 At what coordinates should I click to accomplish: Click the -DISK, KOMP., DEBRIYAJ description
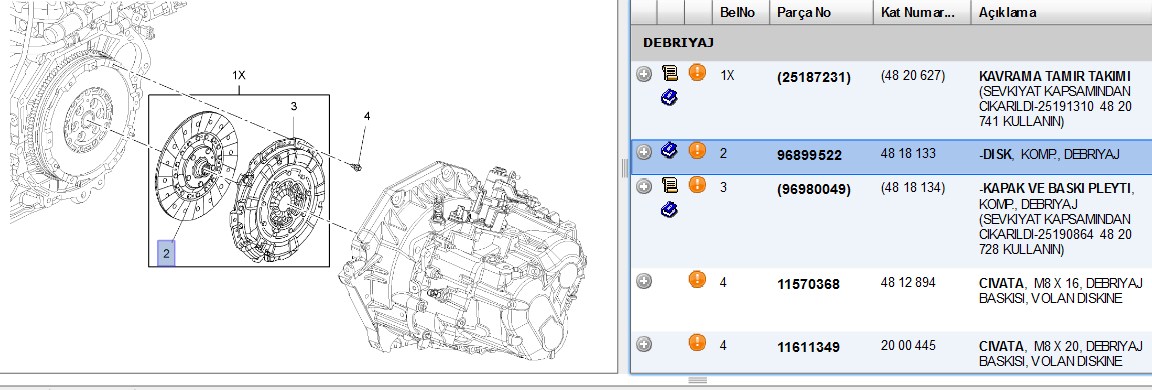coord(1049,154)
